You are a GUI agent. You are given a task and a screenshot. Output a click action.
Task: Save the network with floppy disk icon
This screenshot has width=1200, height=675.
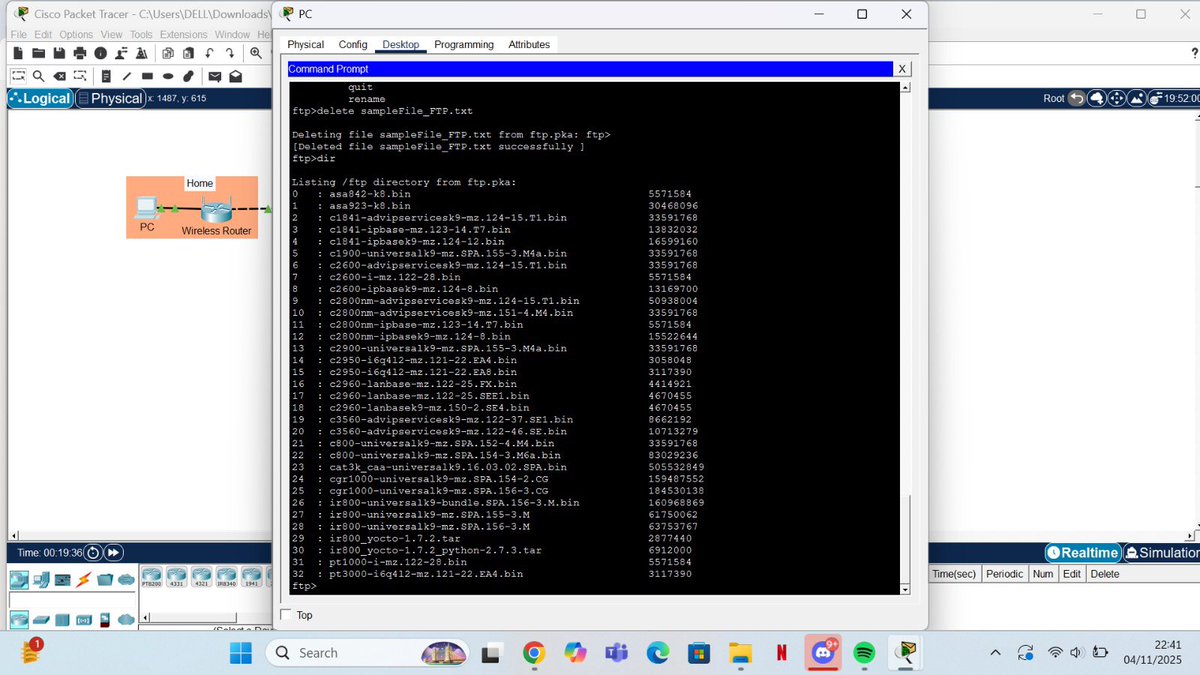click(x=59, y=53)
